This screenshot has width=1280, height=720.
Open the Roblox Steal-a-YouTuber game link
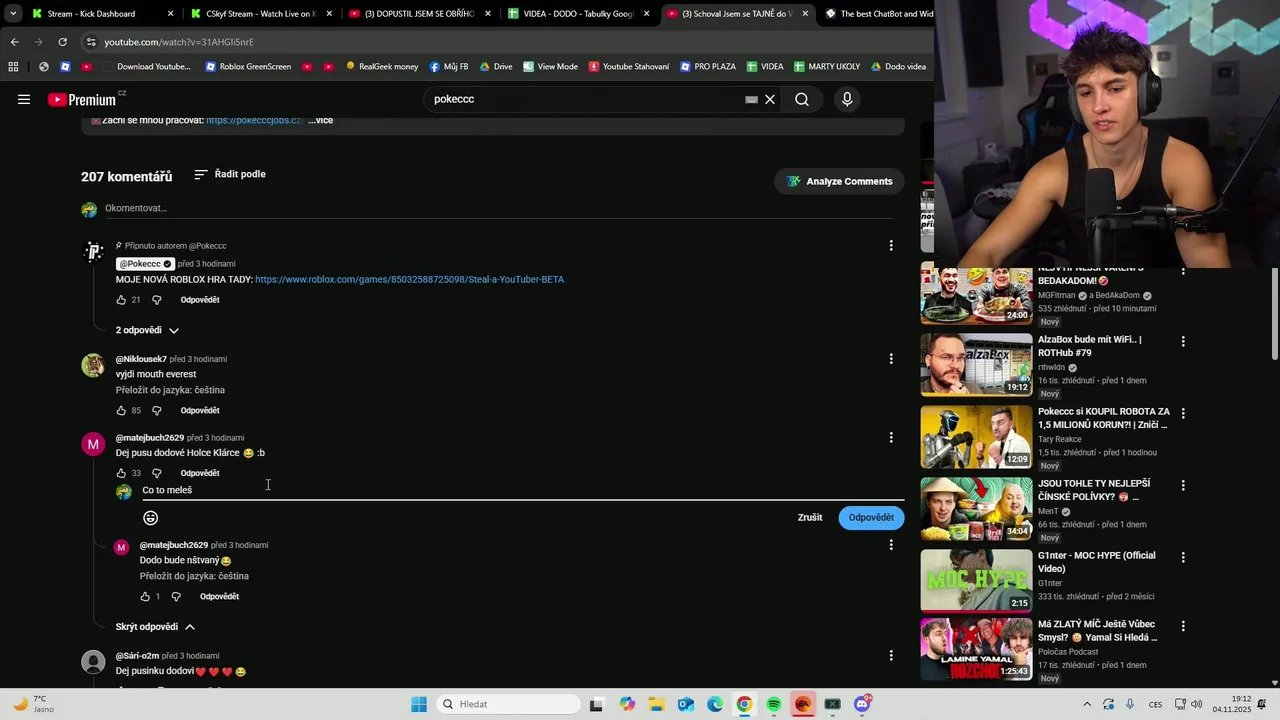pos(409,279)
